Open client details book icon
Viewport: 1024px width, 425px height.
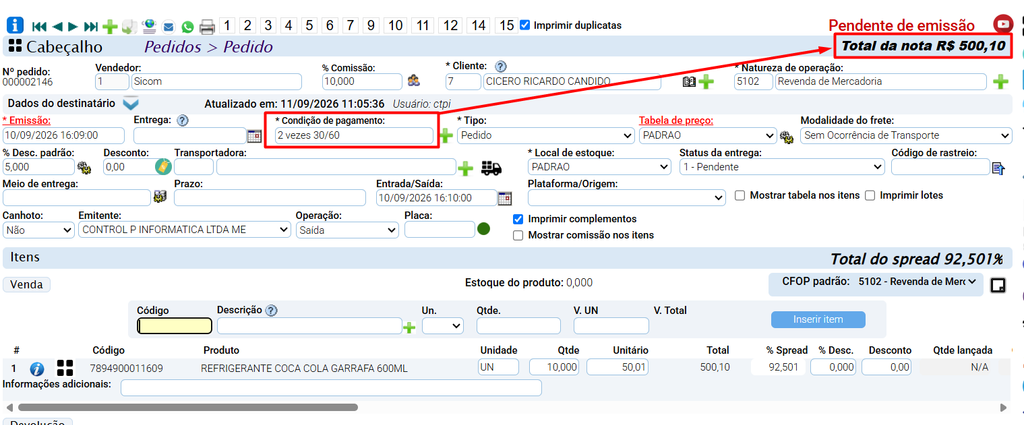point(688,82)
